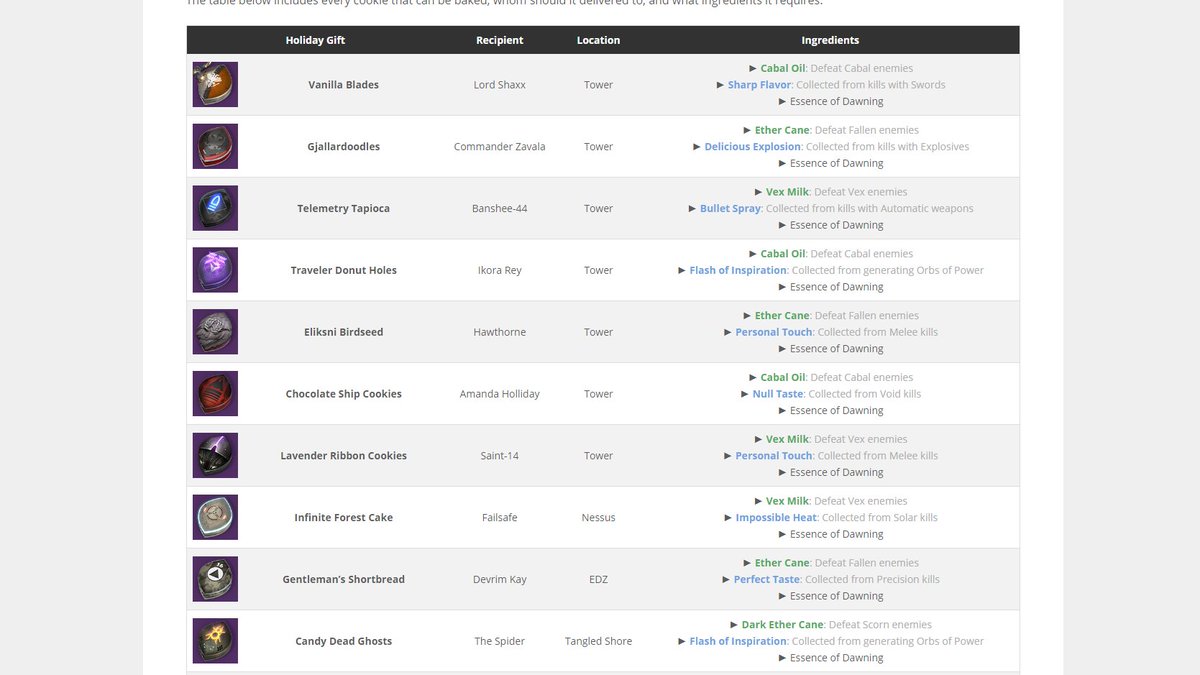The image size is (1200, 675).
Task: Click the Traveler Donut Holes icon
Action: pyautogui.click(x=215, y=270)
